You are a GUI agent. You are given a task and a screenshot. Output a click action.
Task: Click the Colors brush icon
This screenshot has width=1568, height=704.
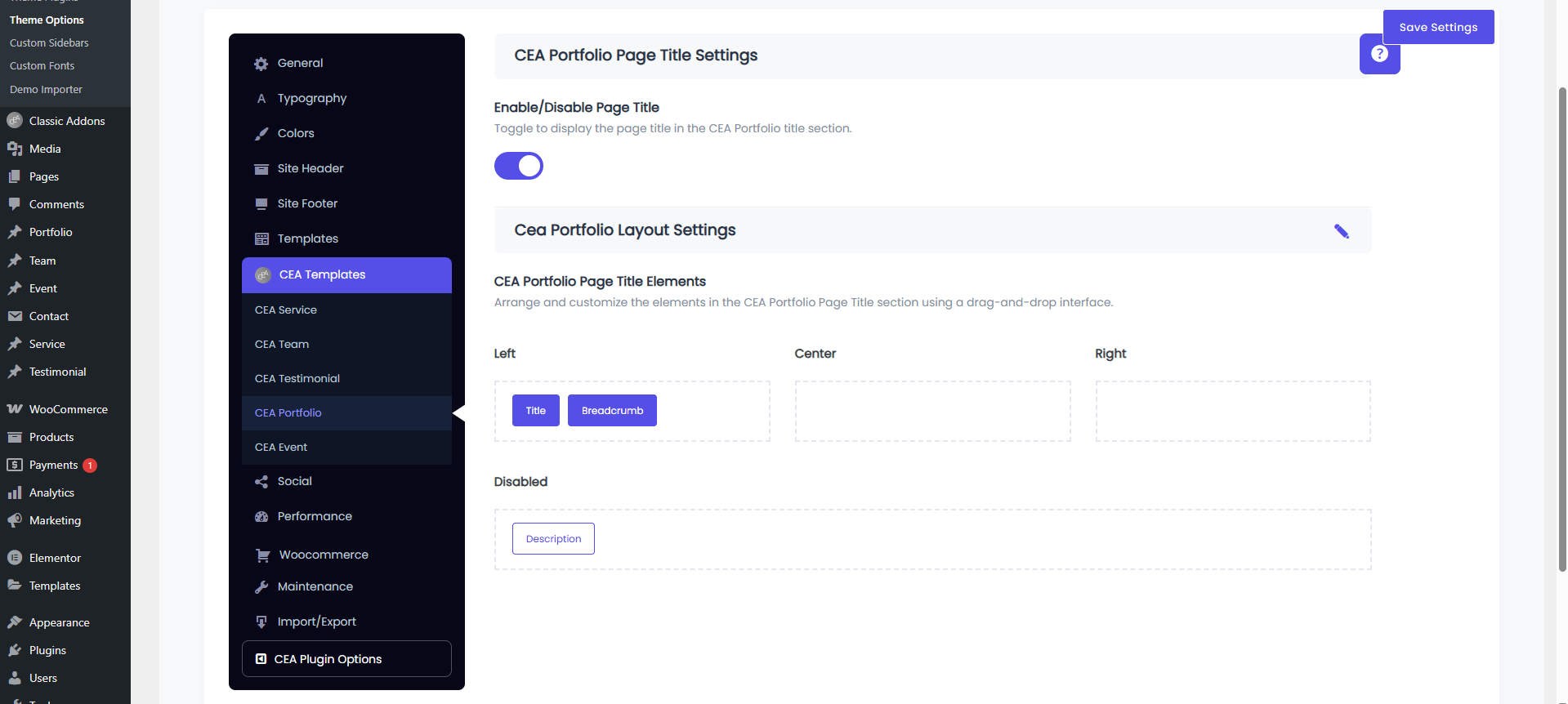click(x=261, y=134)
